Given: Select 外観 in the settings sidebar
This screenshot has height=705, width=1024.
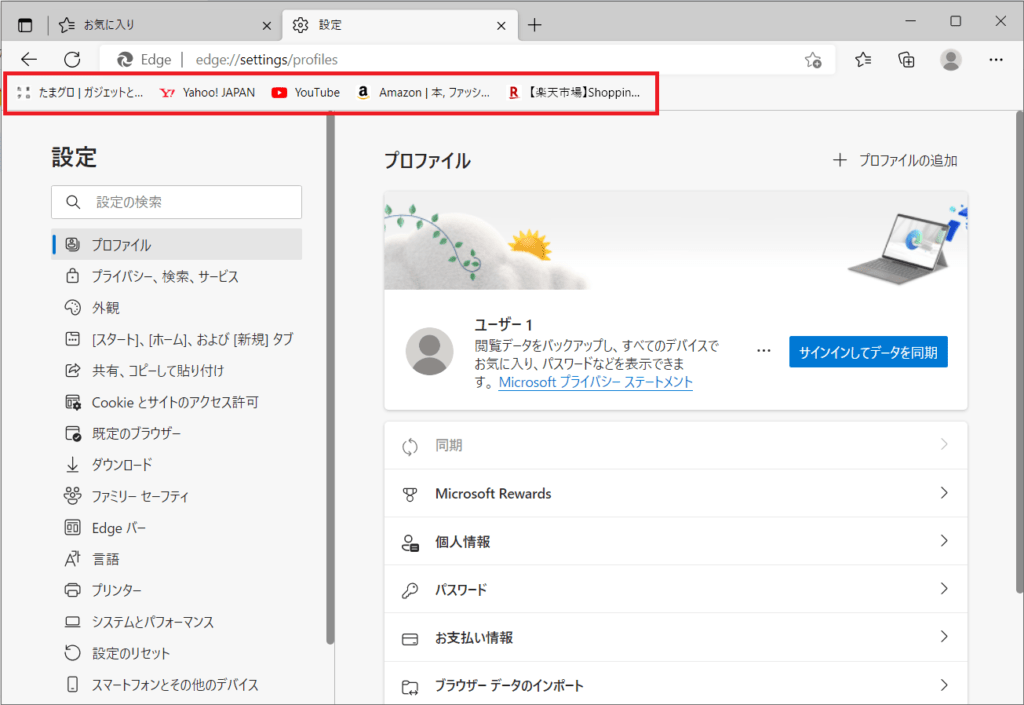Looking at the screenshot, I should [105, 308].
